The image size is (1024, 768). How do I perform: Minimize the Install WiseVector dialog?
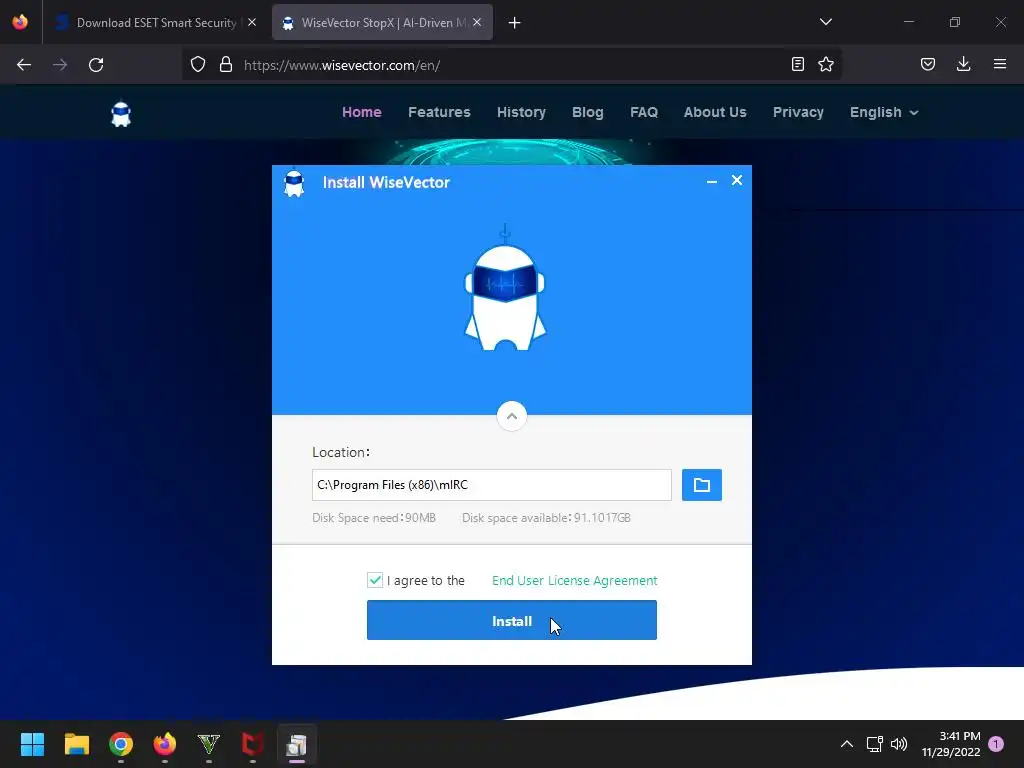[x=712, y=181]
